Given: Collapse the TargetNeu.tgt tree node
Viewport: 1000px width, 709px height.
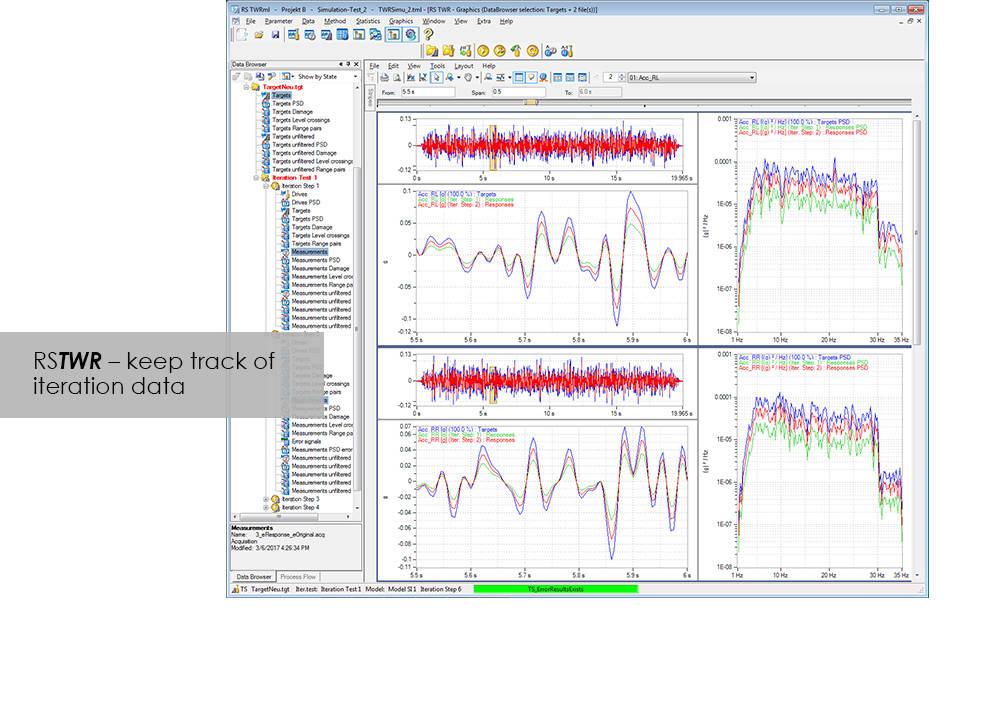Looking at the screenshot, I should tap(247, 87).
